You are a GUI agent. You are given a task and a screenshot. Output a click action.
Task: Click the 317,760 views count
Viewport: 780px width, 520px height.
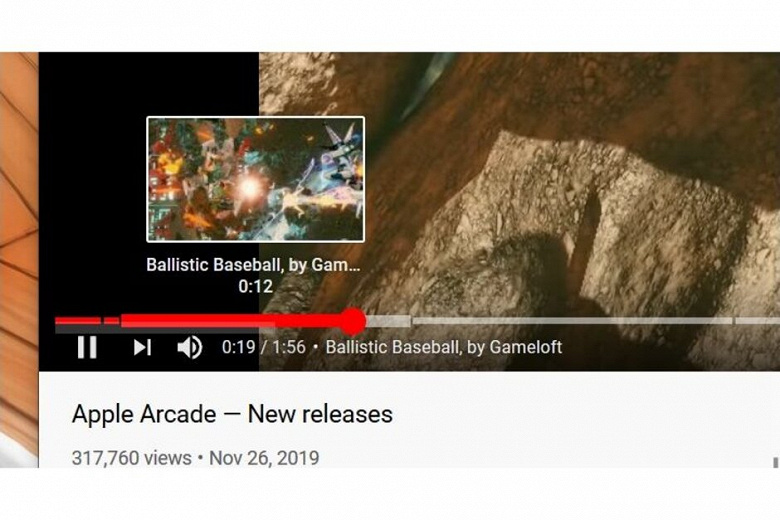(131, 458)
